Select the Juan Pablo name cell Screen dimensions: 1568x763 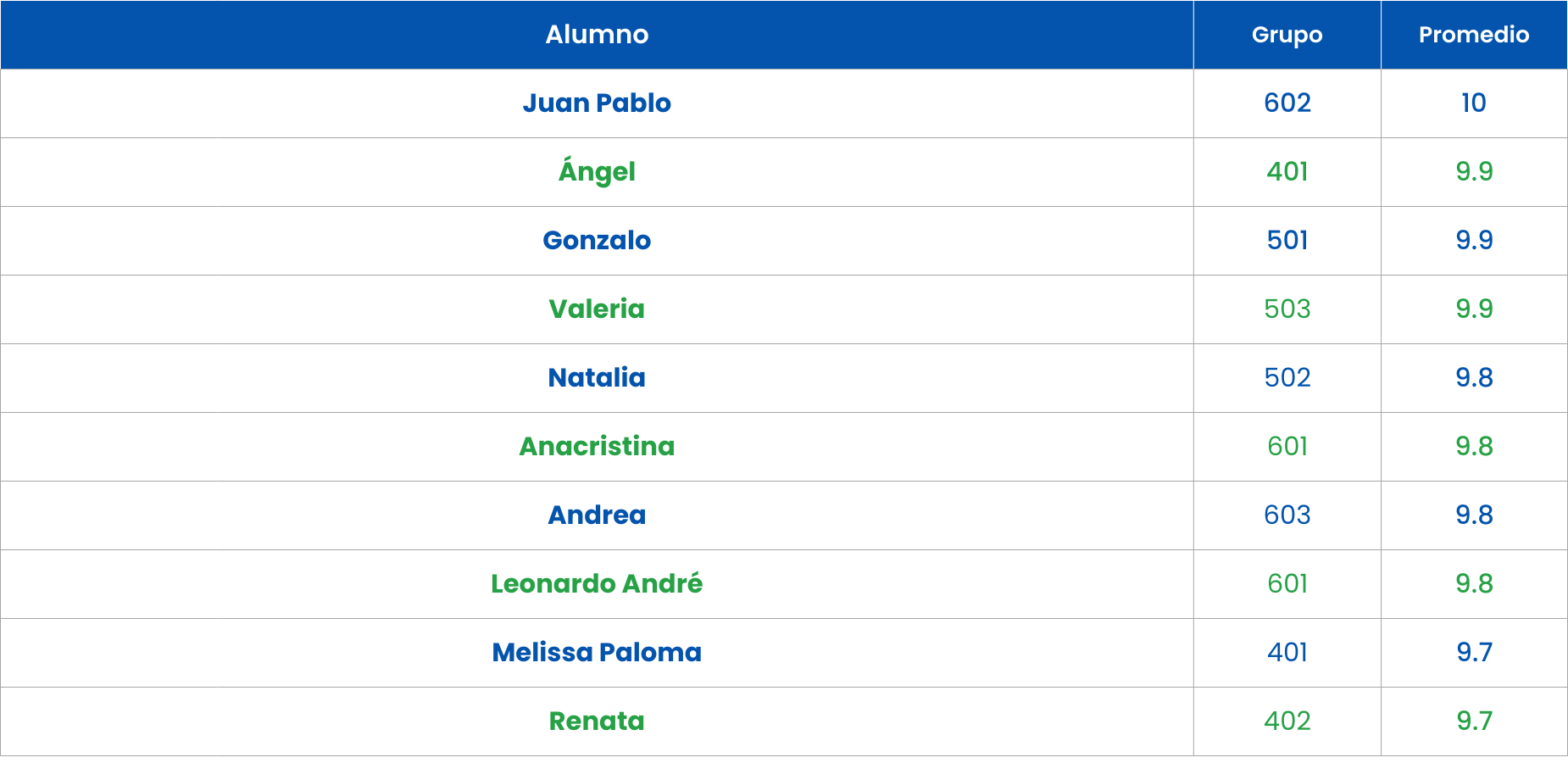(597, 103)
